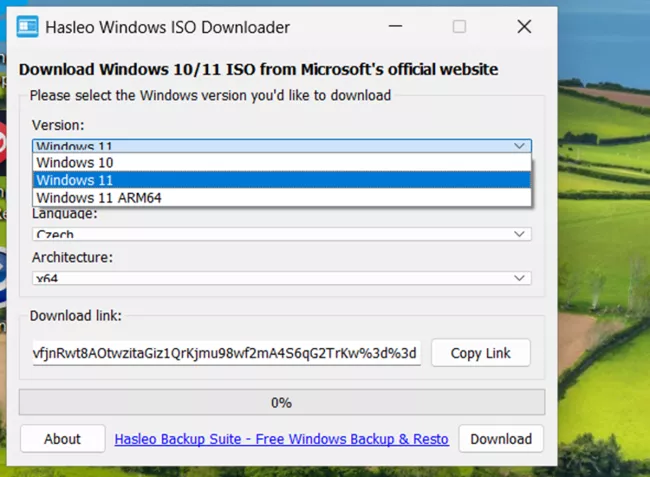
Task: Open the Language dropdown showing Czech
Action: point(282,234)
